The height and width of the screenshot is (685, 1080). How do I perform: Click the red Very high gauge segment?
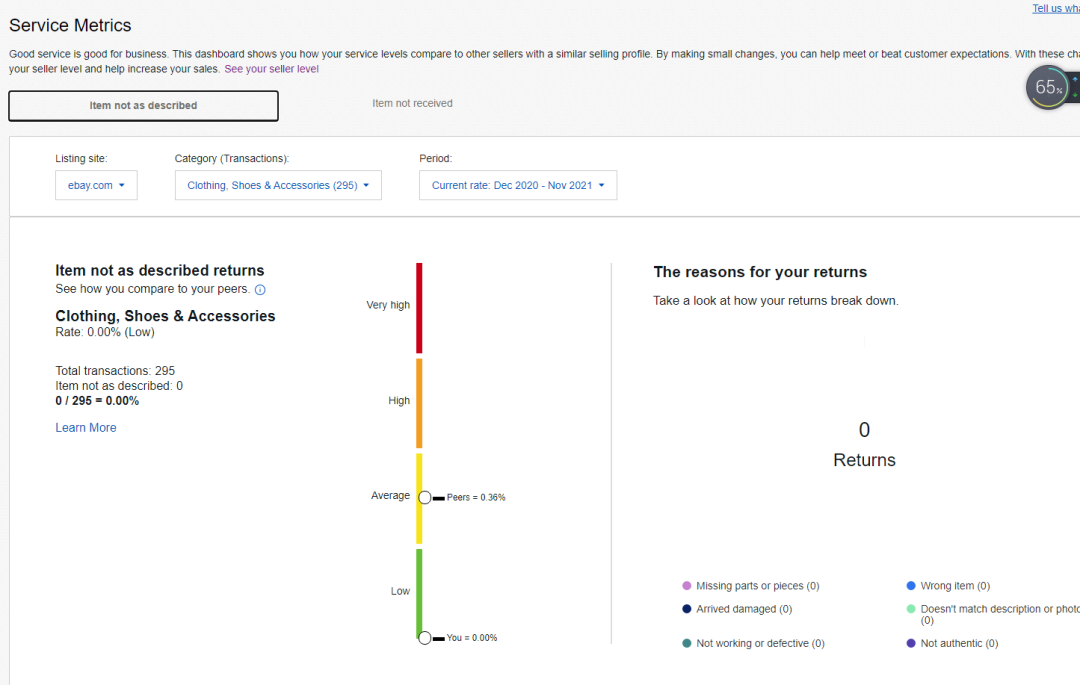point(420,308)
